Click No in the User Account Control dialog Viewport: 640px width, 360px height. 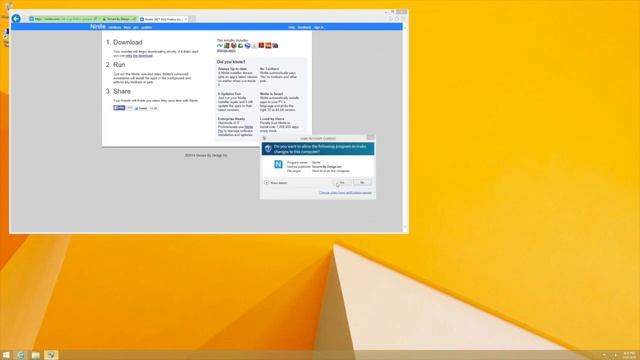(x=362, y=182)
